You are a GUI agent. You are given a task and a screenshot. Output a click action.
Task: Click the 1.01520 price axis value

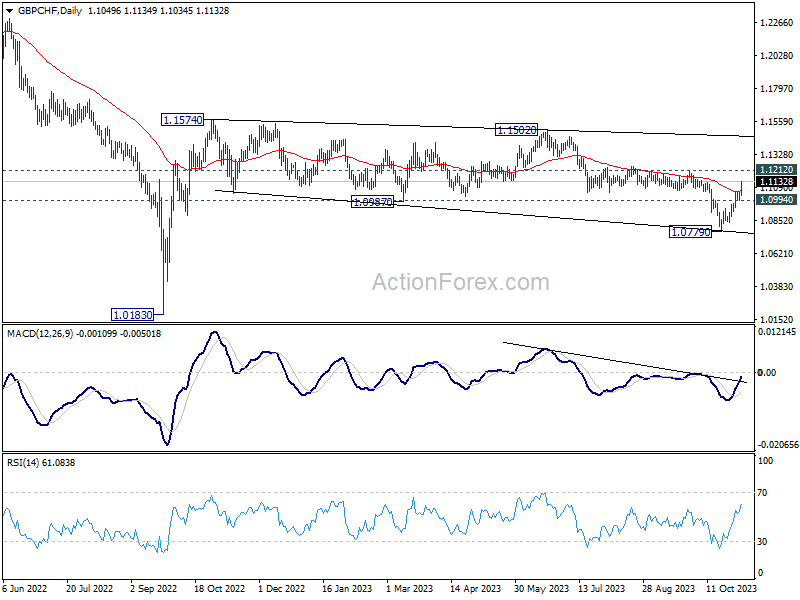[x=777, y=320]
